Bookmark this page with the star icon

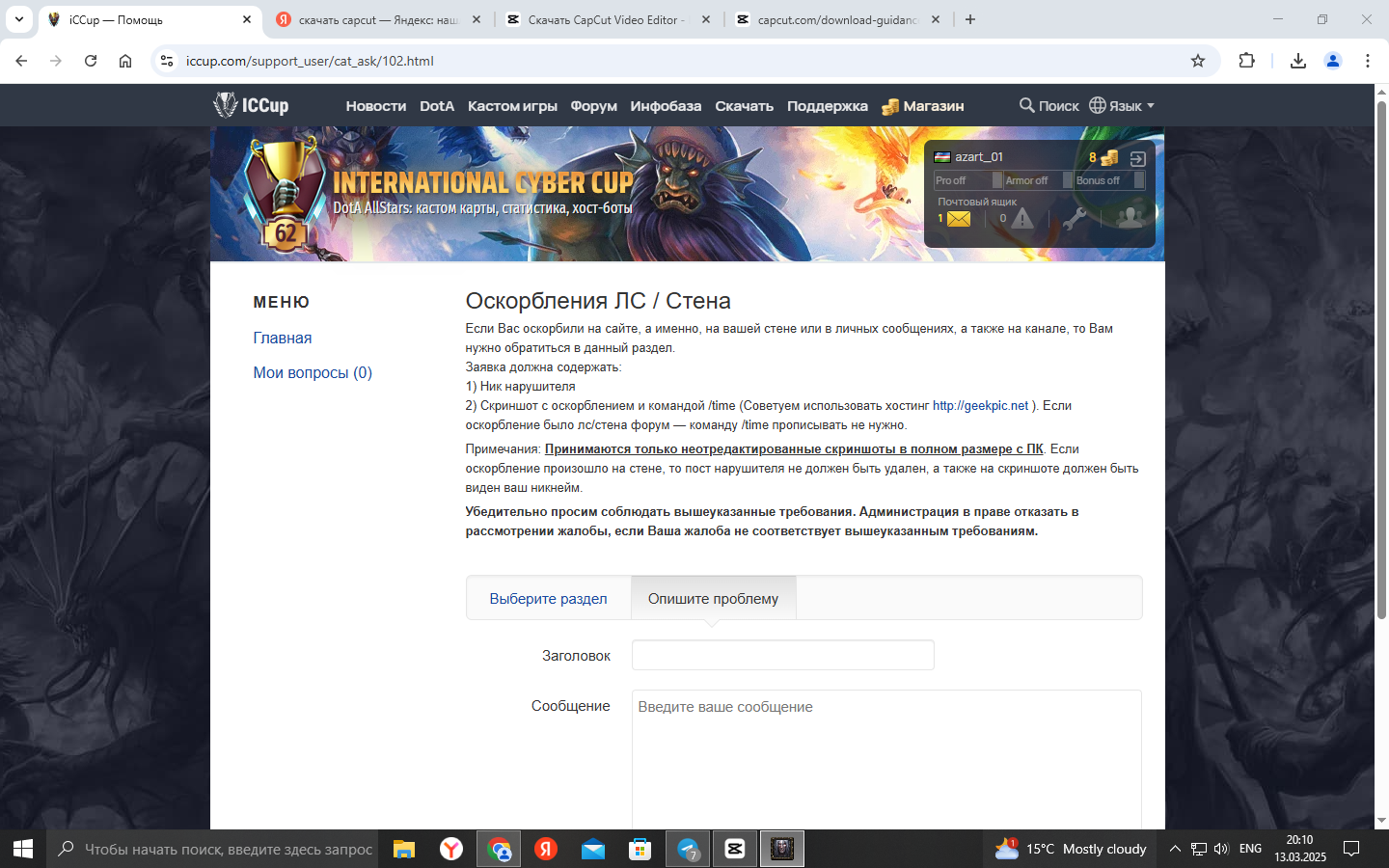(1198, 61)
